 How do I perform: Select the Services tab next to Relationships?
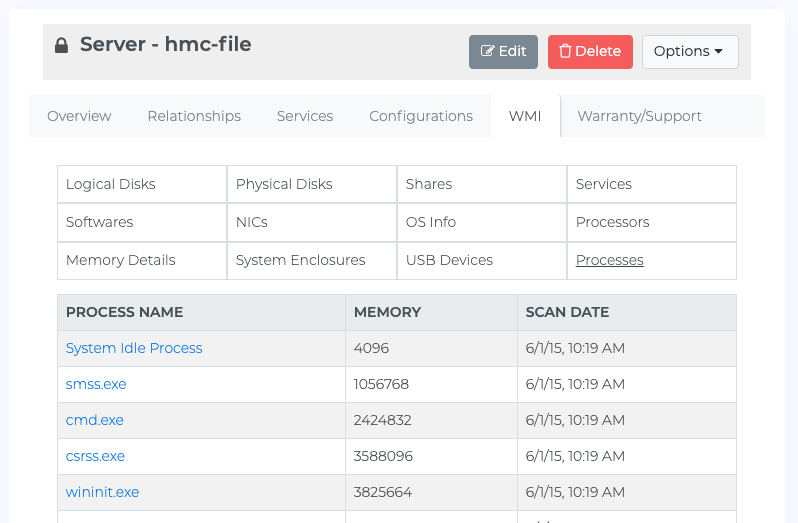pos(305,116)
